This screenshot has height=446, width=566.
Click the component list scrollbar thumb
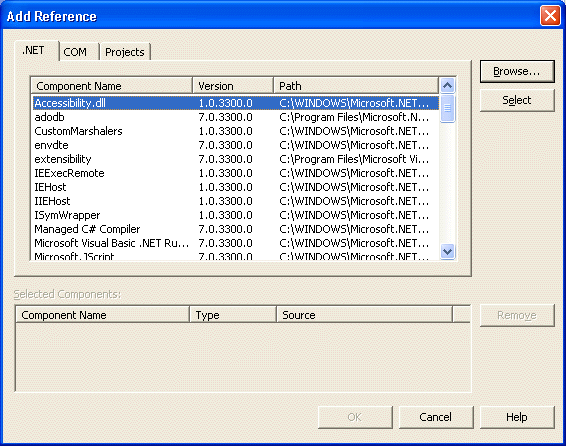point(448,108)
